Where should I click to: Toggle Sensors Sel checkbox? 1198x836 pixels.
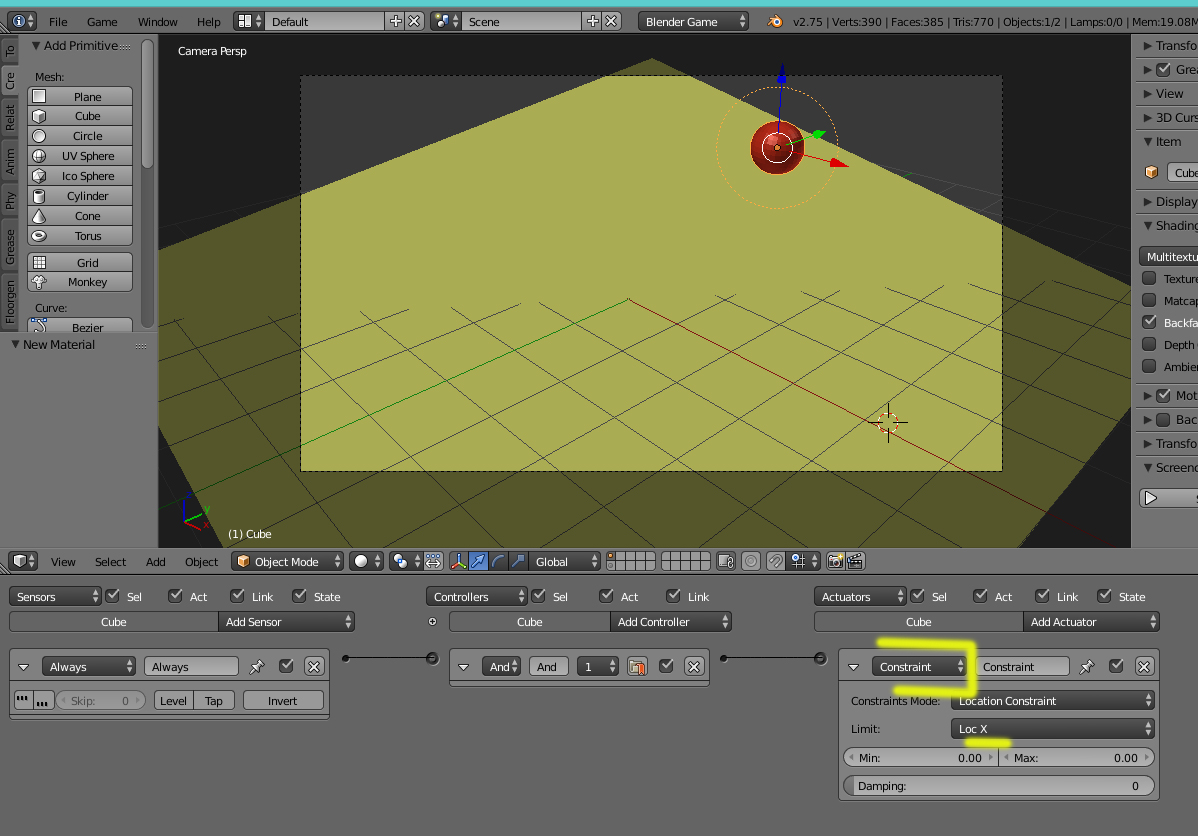point(113,596)
